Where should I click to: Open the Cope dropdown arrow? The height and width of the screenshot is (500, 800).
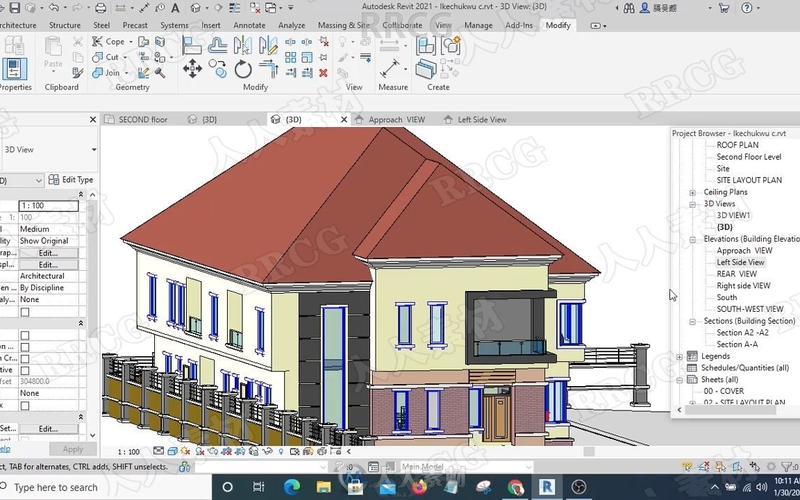pos(131,42)
